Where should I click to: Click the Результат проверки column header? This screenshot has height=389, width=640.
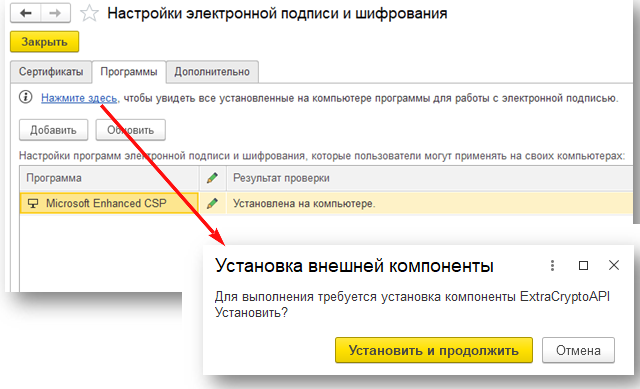coord(429,178)
